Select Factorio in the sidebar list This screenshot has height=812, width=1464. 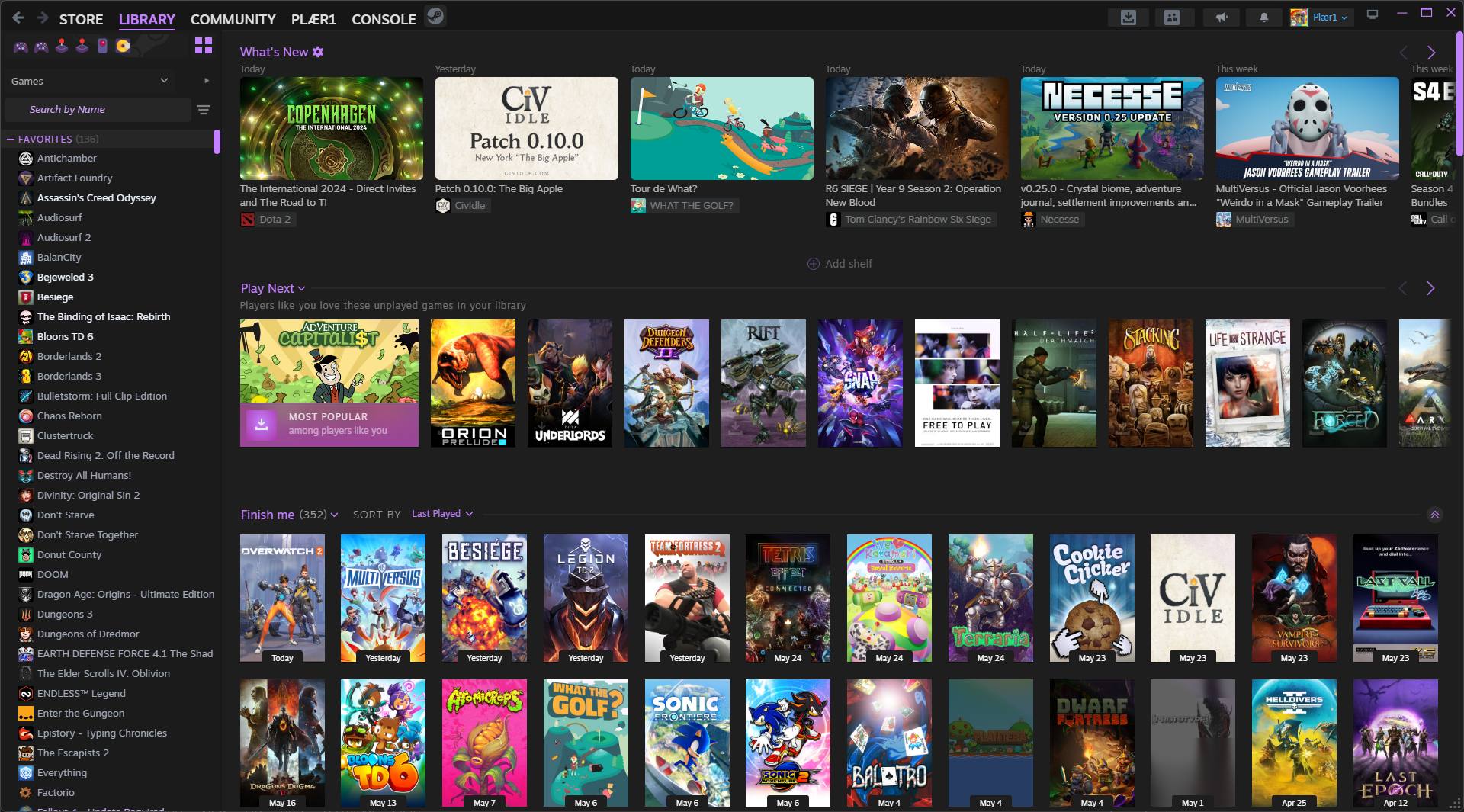coord(56,793)
